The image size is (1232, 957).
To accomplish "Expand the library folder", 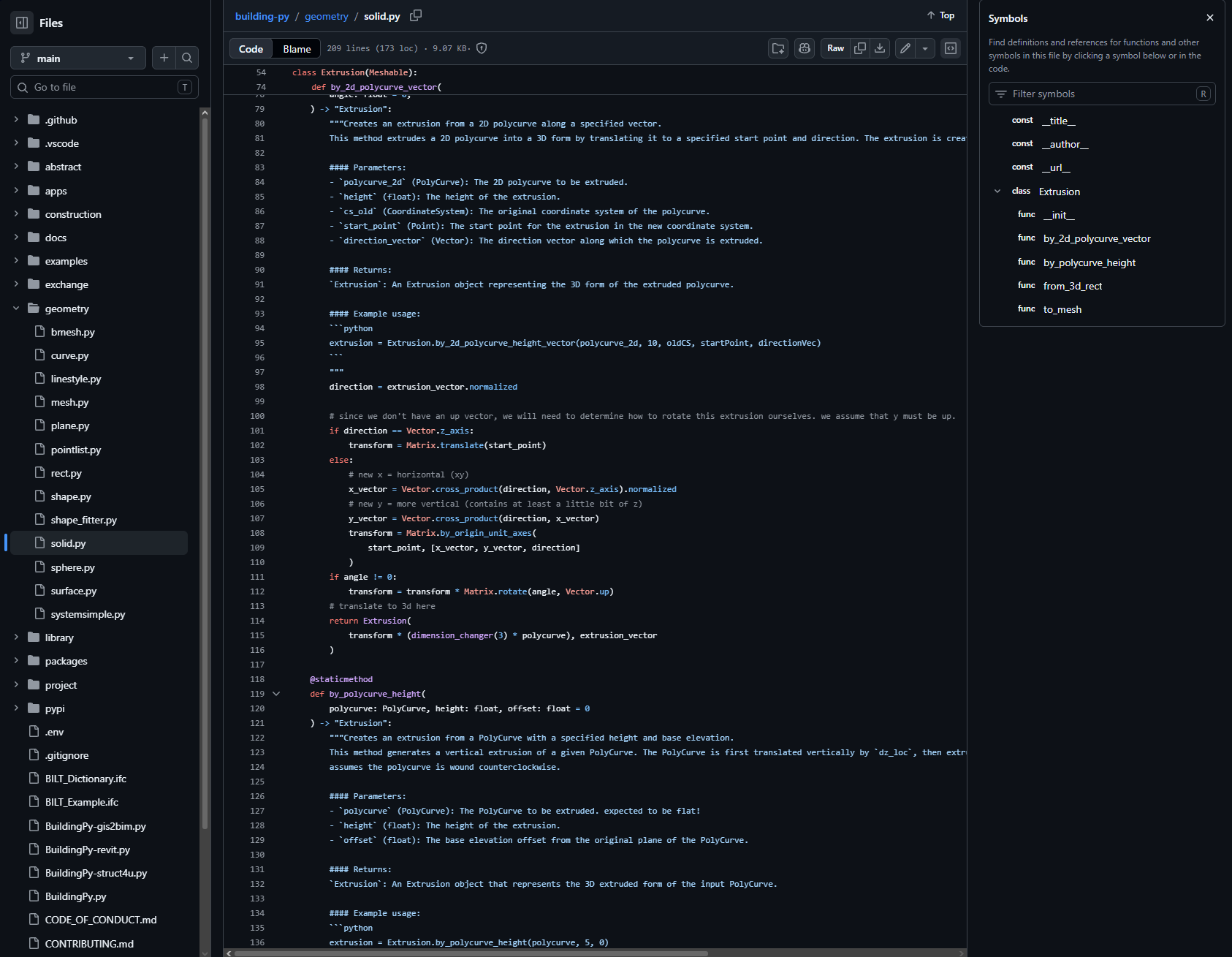I will point(16,638).
